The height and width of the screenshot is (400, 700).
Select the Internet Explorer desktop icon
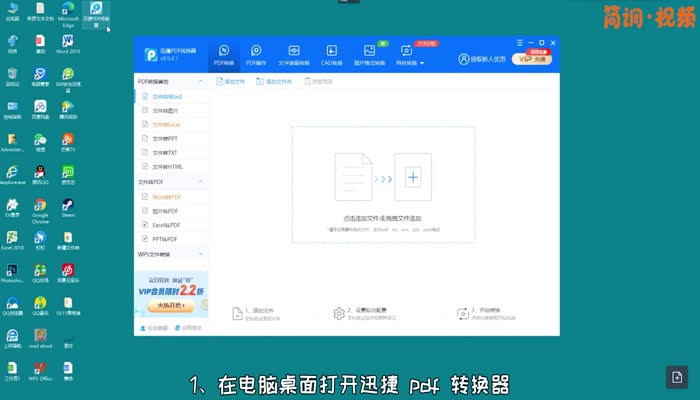pos(12,175)
